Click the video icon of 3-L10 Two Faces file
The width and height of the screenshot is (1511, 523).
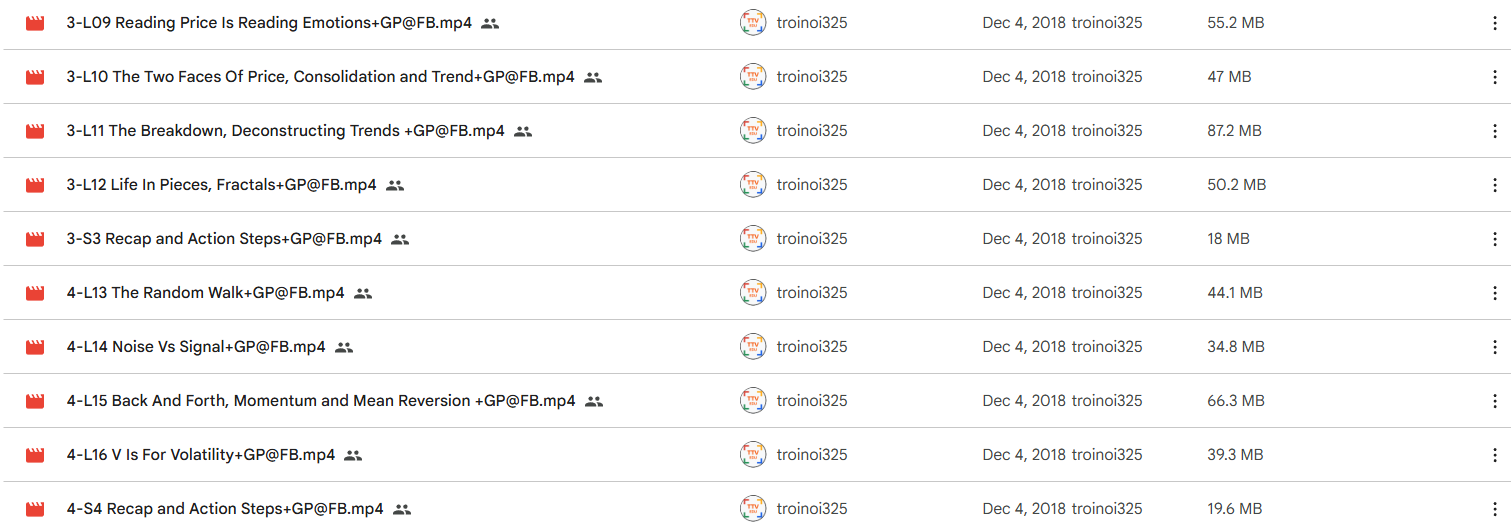[35, 77]
